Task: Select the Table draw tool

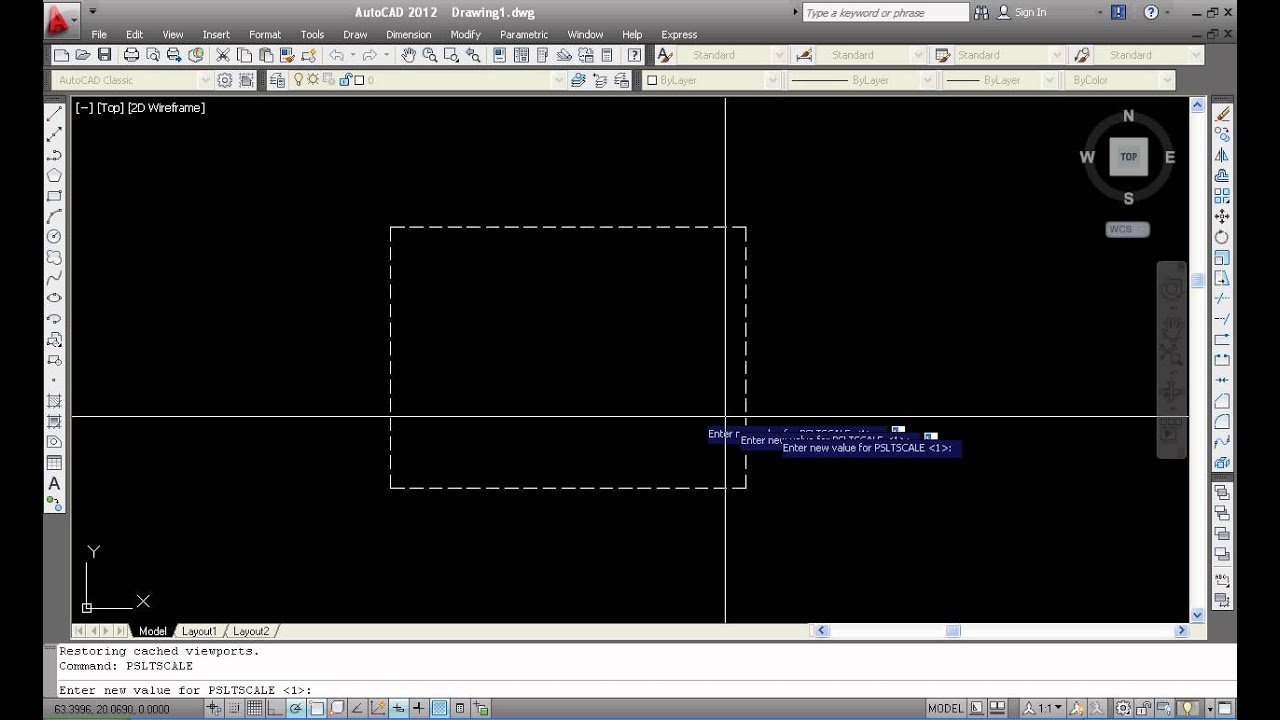Action: click(x=54, y=462)
